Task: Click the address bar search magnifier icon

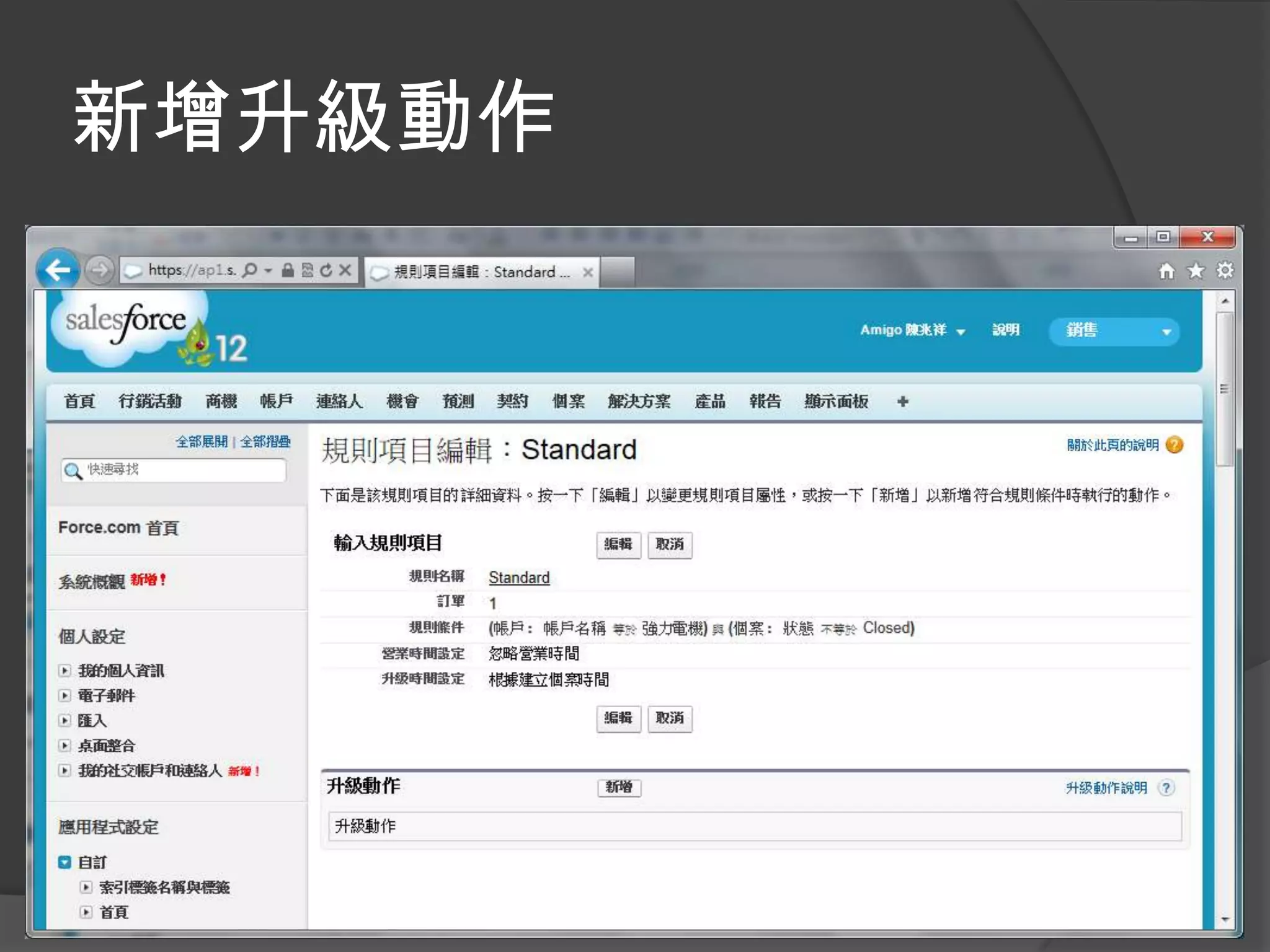Action: 249,270
